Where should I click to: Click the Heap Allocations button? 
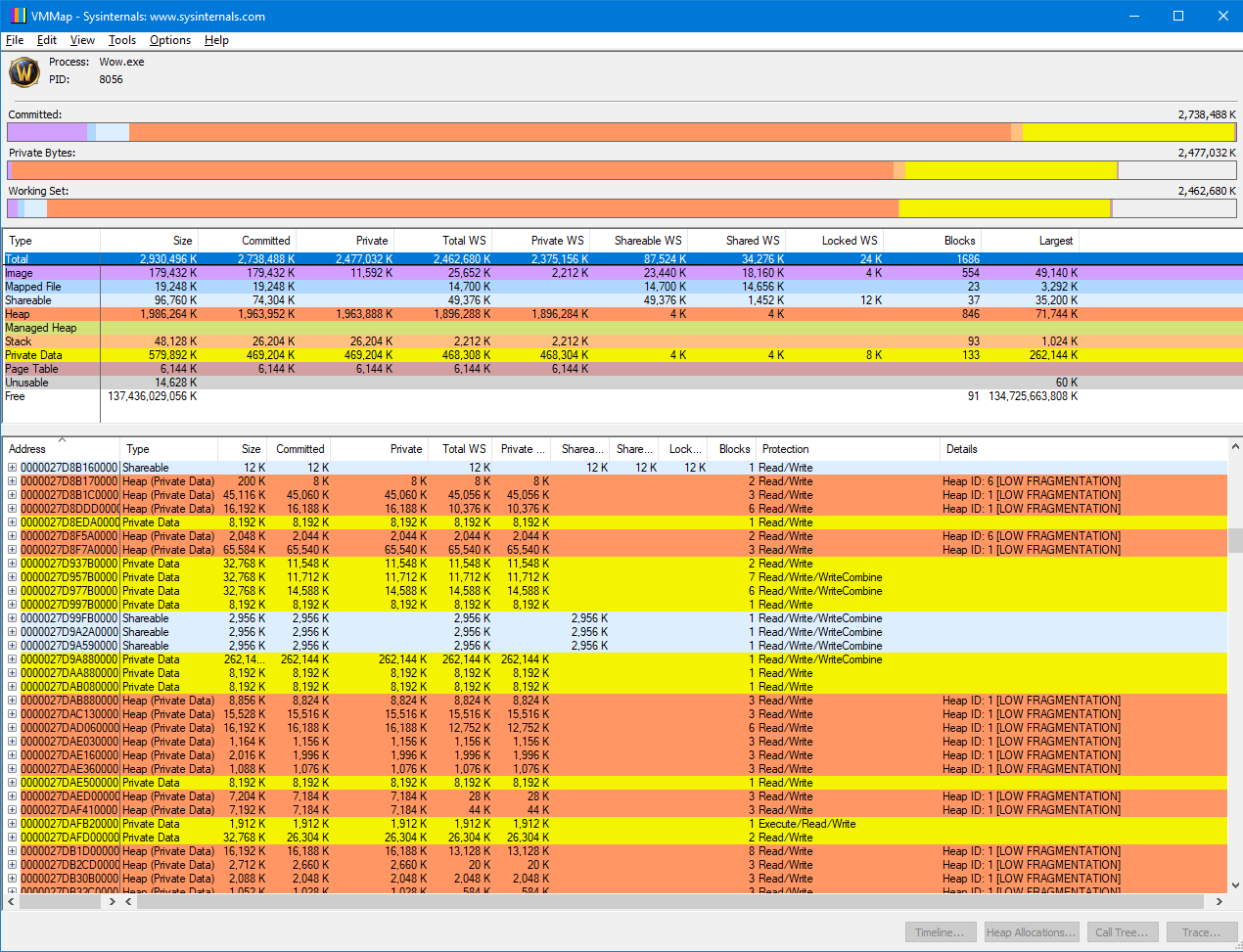[1031, 932]
